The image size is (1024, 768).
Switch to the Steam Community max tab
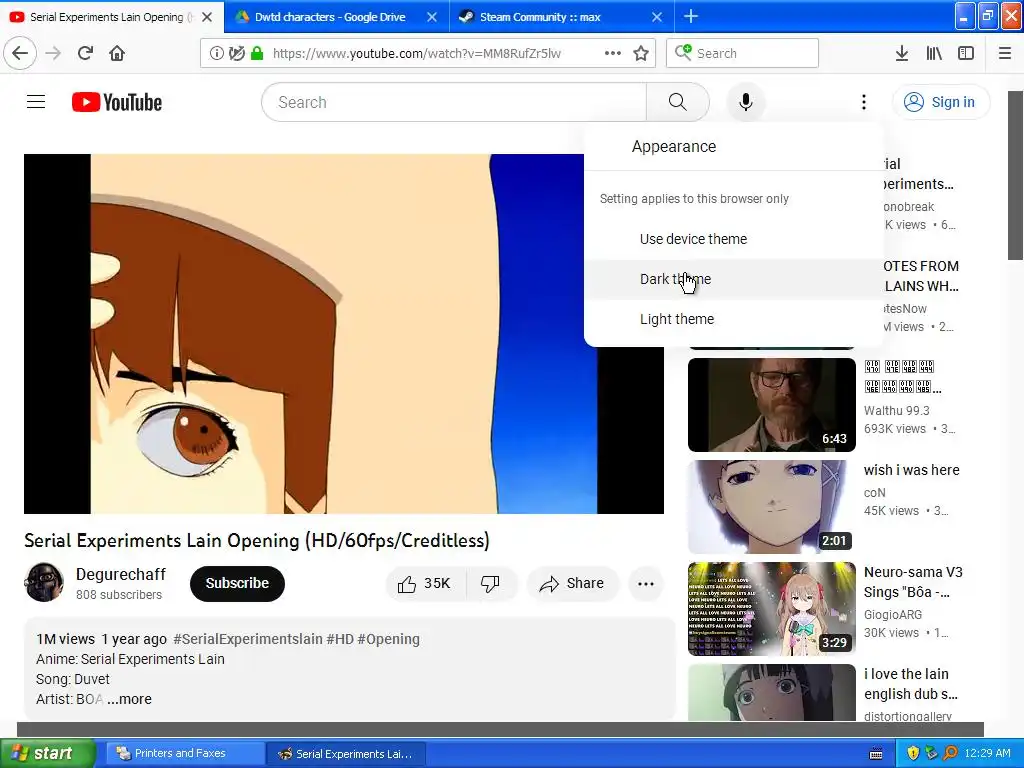[x=539, y=17]
